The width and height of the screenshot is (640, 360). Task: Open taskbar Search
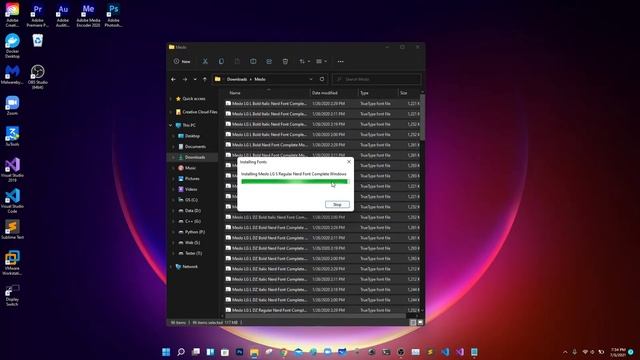(x=181, y=352)
